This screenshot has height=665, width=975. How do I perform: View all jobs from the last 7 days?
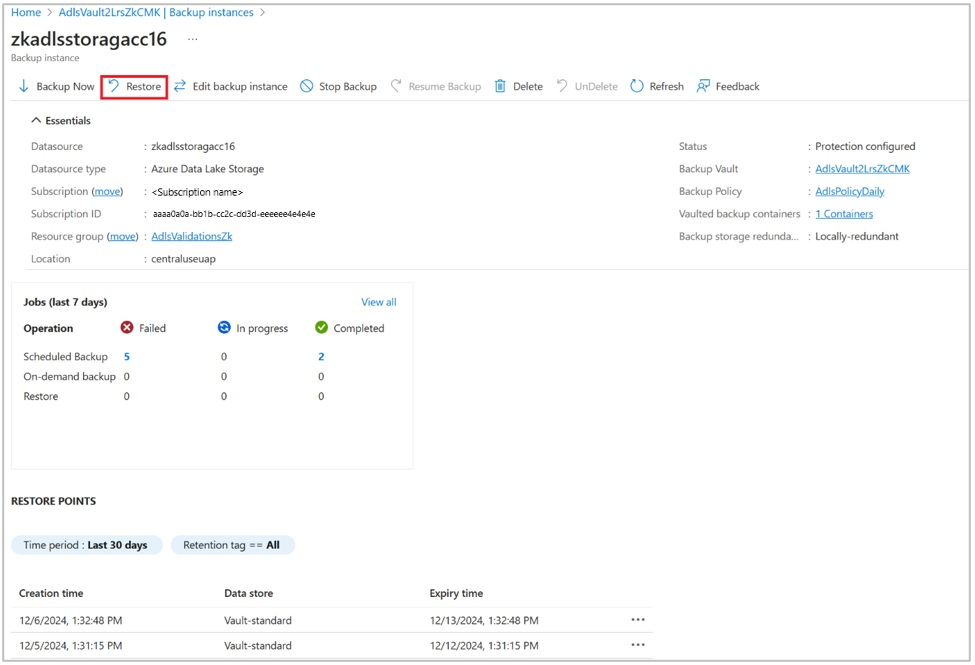pos(379,302)
